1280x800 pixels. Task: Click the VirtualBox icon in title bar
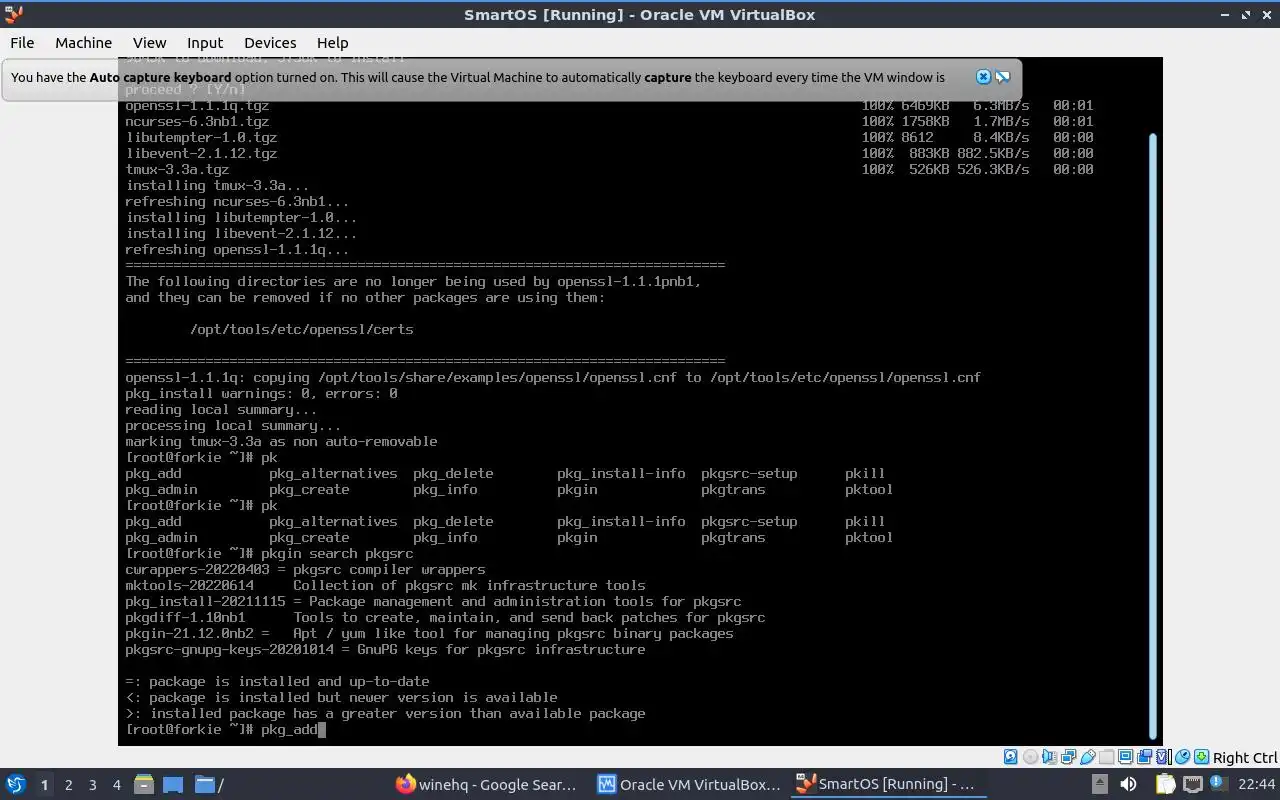pos(13,14)
